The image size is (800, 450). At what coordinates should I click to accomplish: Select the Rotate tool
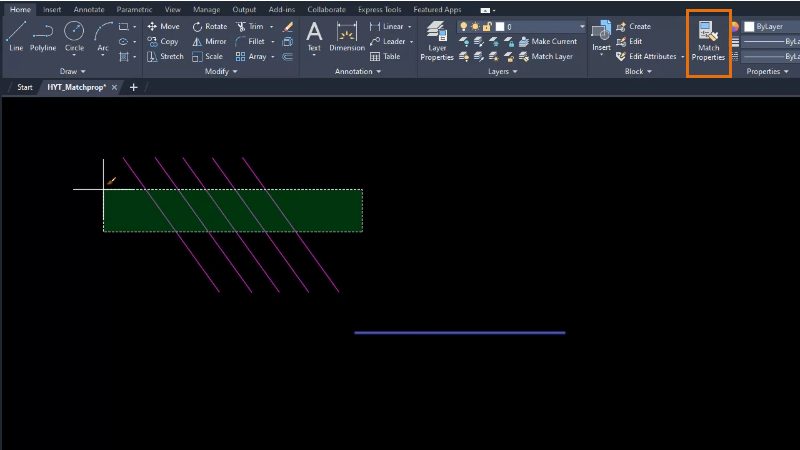[x=210, y=27]
